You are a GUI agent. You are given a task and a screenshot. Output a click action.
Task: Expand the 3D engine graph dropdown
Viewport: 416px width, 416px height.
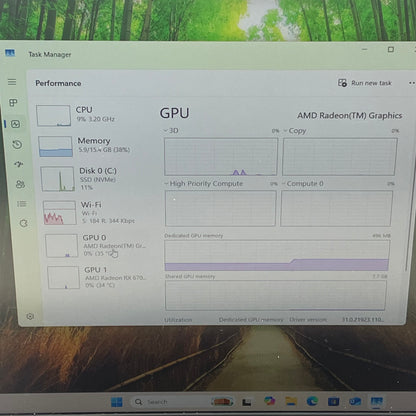click(171, 131)
